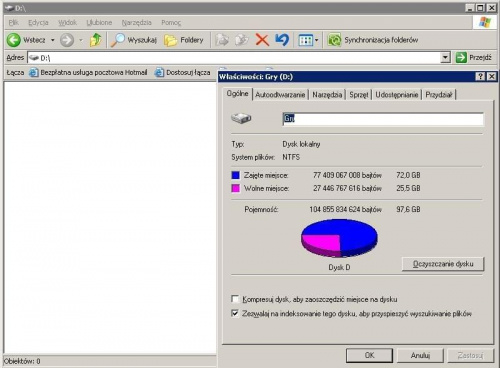
Task: Enable Kompresuj dysk checkbox
Action: click(235, 299)
